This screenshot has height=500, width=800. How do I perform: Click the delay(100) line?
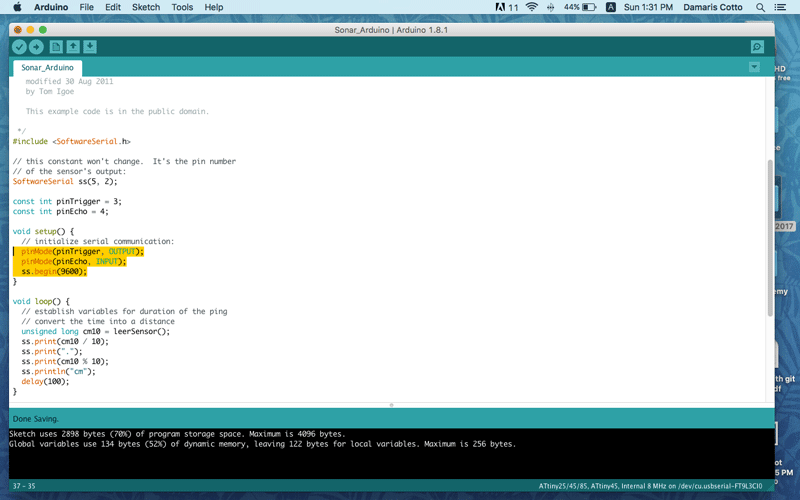(45, 382)
